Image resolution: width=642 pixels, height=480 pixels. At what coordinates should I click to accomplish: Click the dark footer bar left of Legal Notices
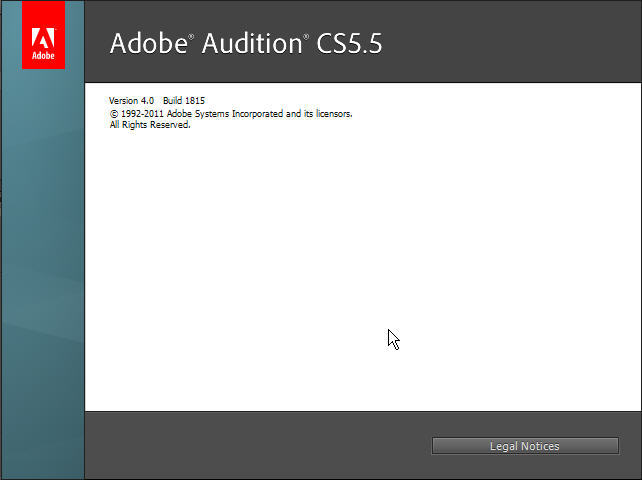pos(250,446)
